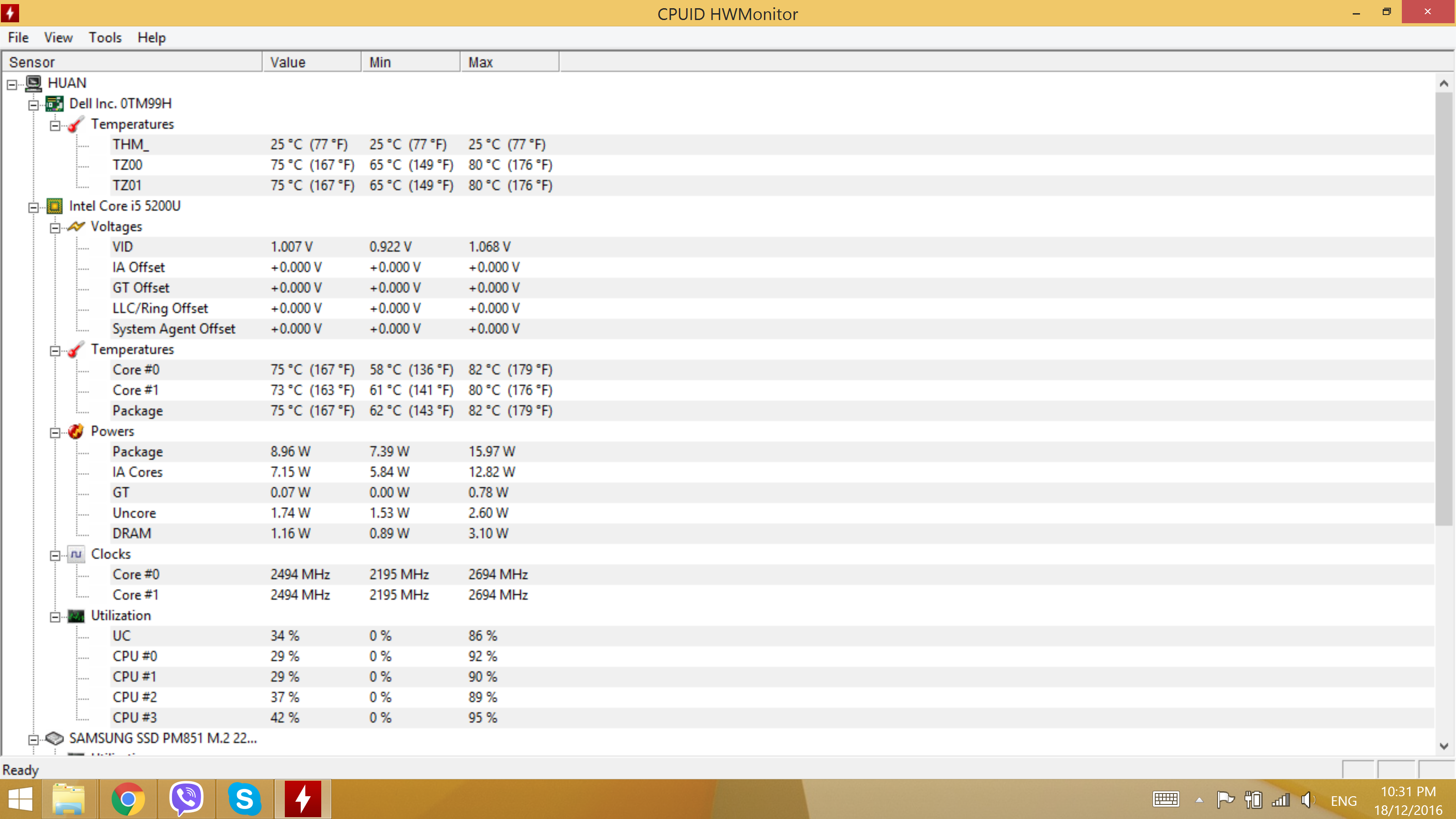The height and width of the screenshot is (819, 1456).
Task: Click the clock showing 10:31 PM
Action: pos(1408,792)
